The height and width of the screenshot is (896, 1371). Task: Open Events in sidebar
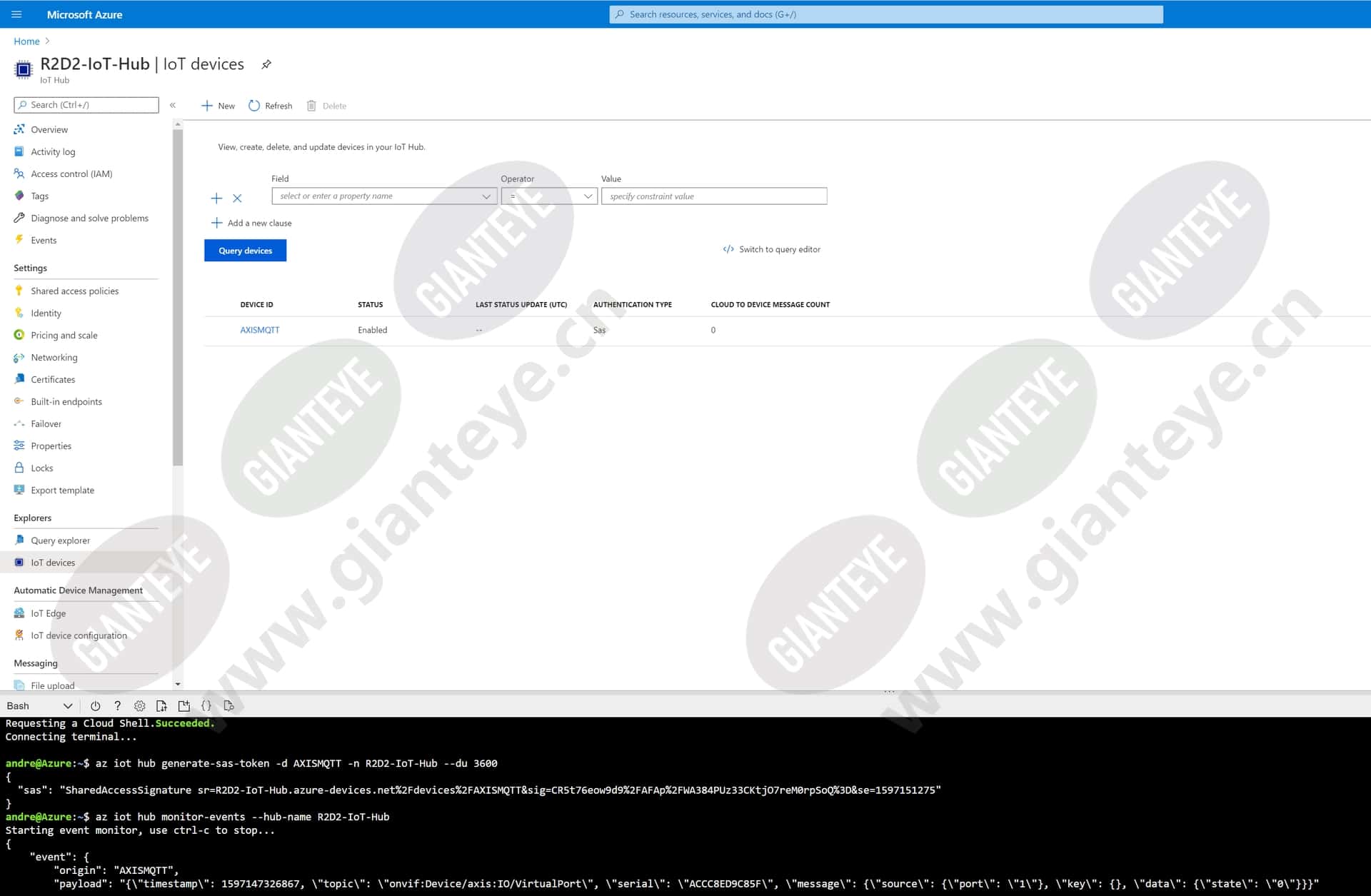click(x=44, y=240)
